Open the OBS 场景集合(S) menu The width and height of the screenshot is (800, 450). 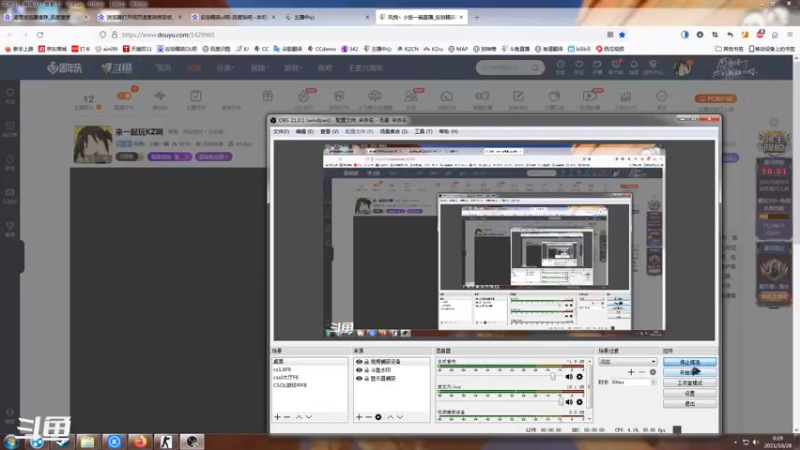click(x=394, y=132)
